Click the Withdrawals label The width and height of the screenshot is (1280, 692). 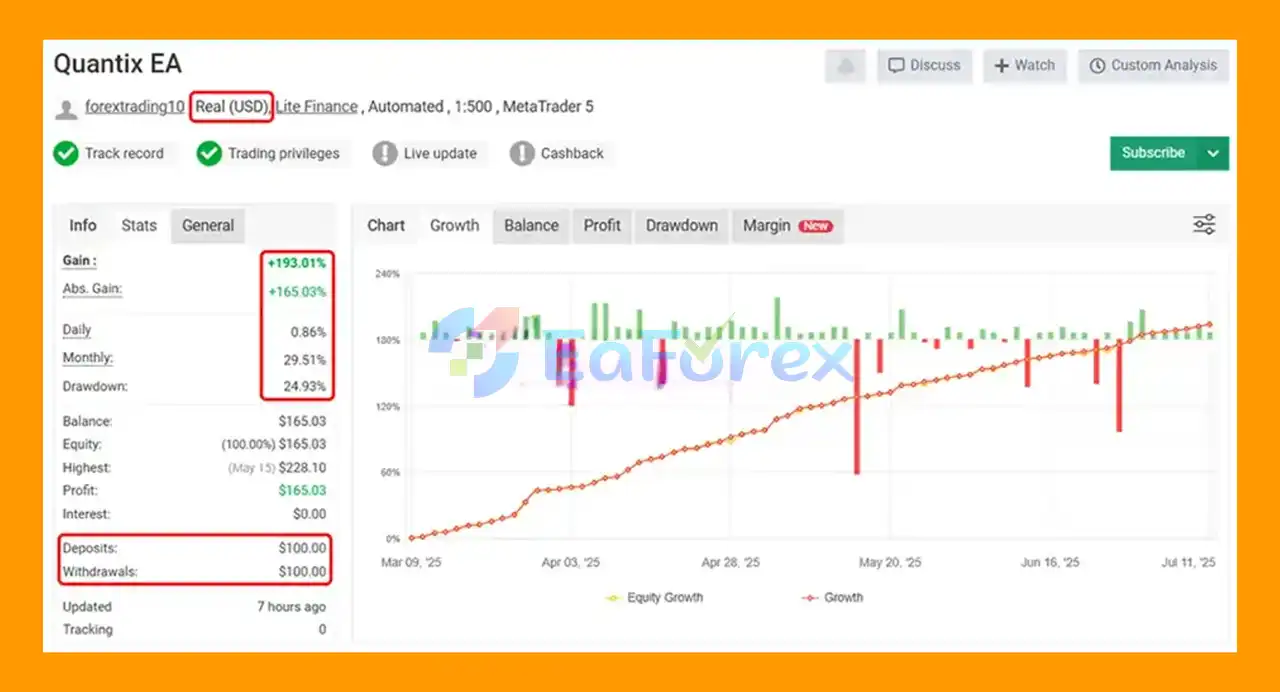pyautogui.click(x=100, y=572)
